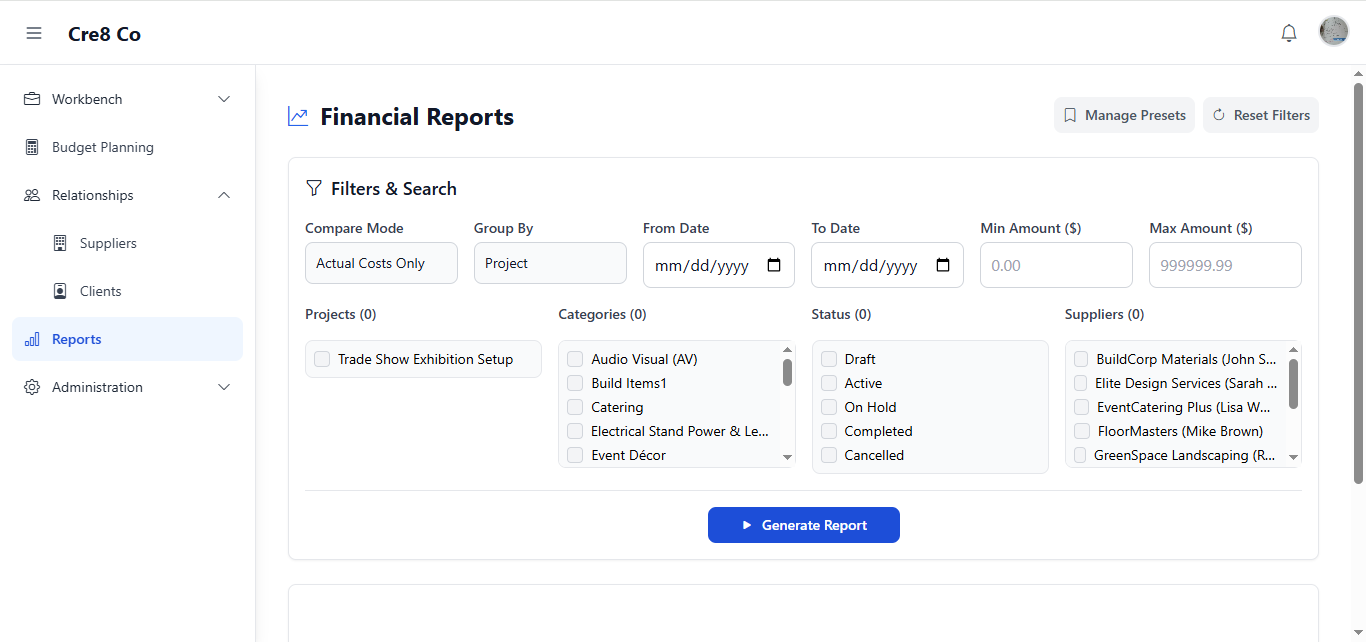
Task: Open the Group By dropdown
Action: tap(550, 263)
